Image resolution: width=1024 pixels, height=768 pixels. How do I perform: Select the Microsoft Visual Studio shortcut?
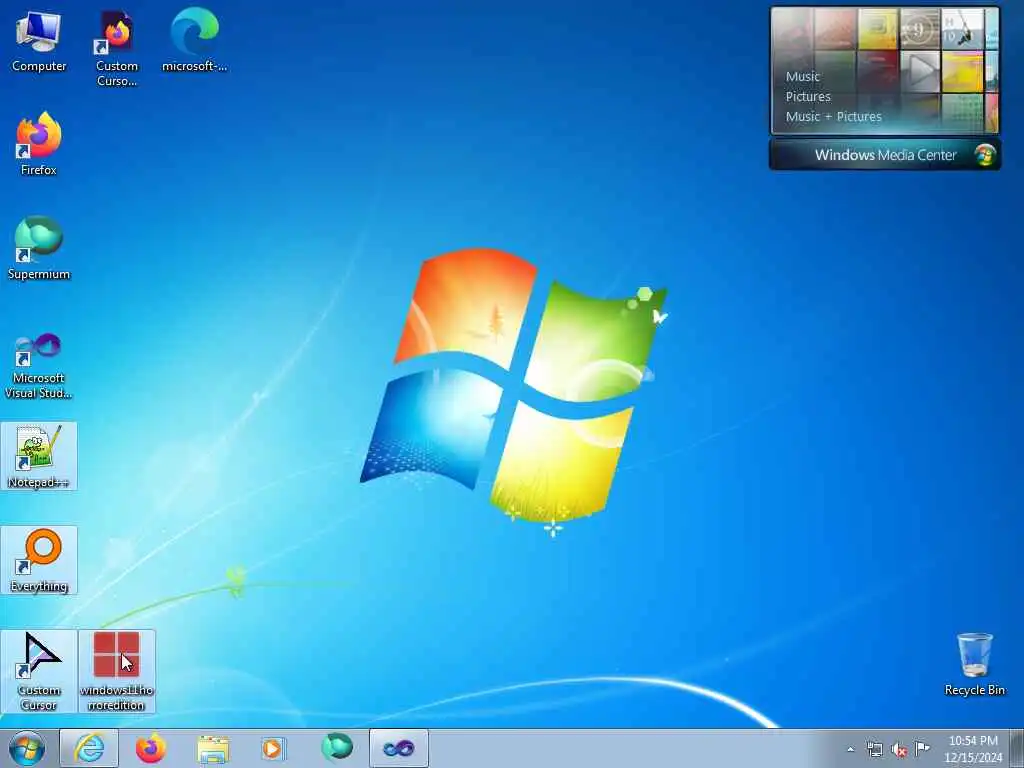pyautogui.click(x=39, y=366)
